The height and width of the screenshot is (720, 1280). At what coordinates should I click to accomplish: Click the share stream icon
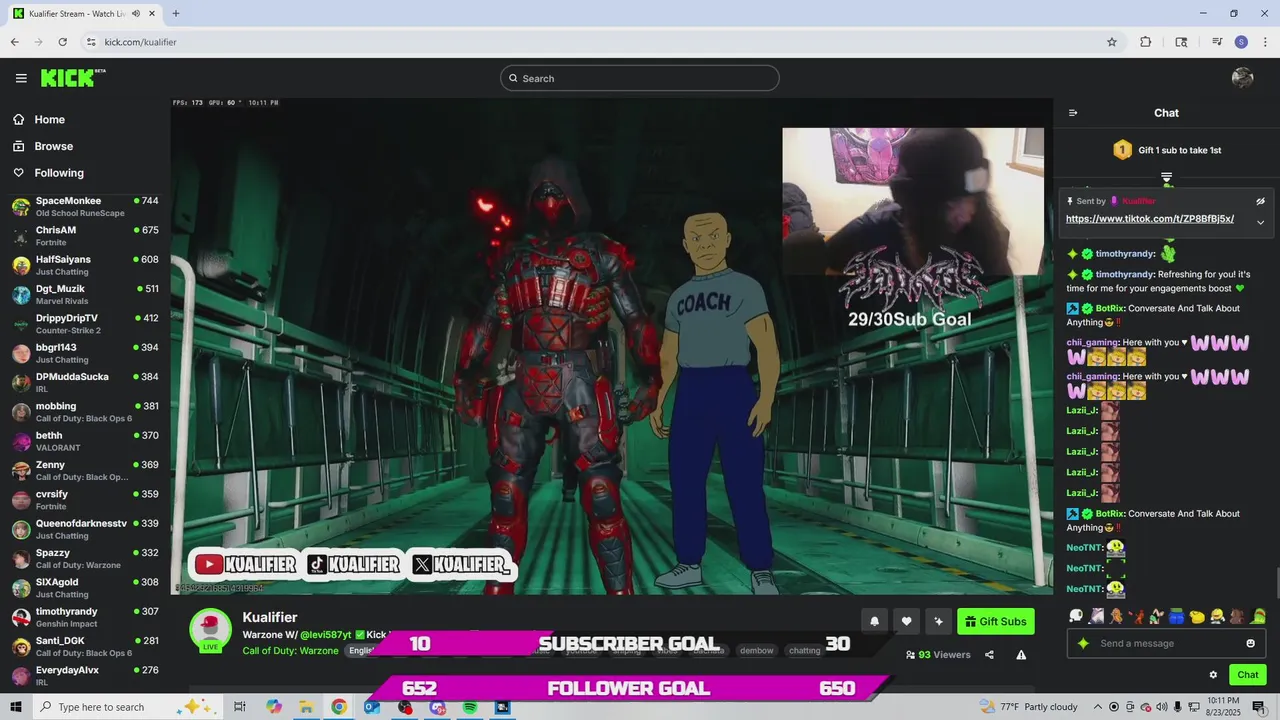pos(989,655)
